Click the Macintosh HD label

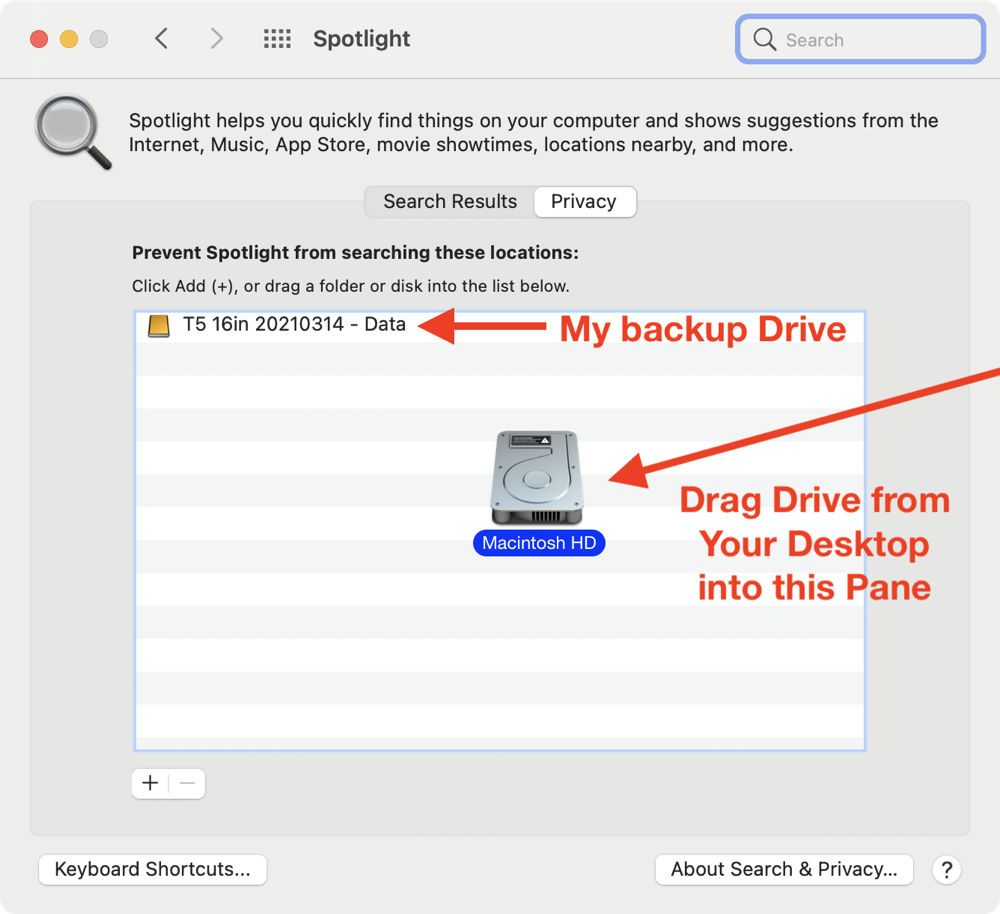pos(538,543)
